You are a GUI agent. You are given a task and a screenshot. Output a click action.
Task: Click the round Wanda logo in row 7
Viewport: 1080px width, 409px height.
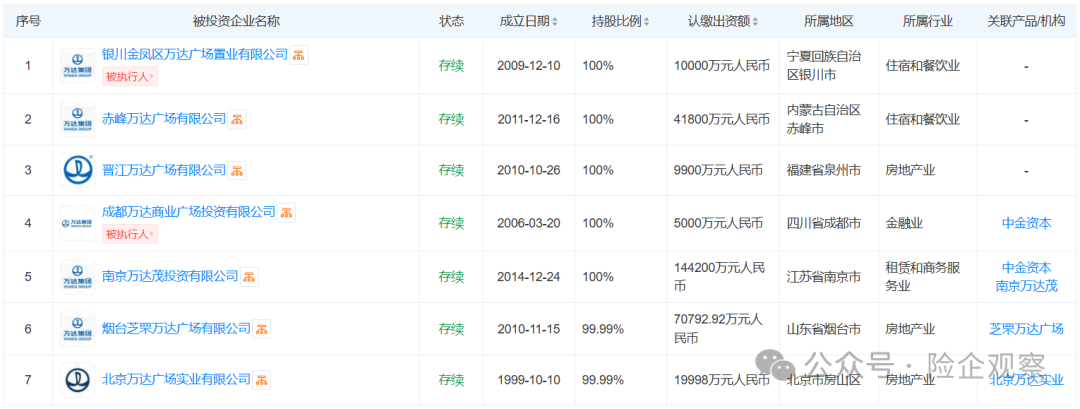[x=77, y=380]
